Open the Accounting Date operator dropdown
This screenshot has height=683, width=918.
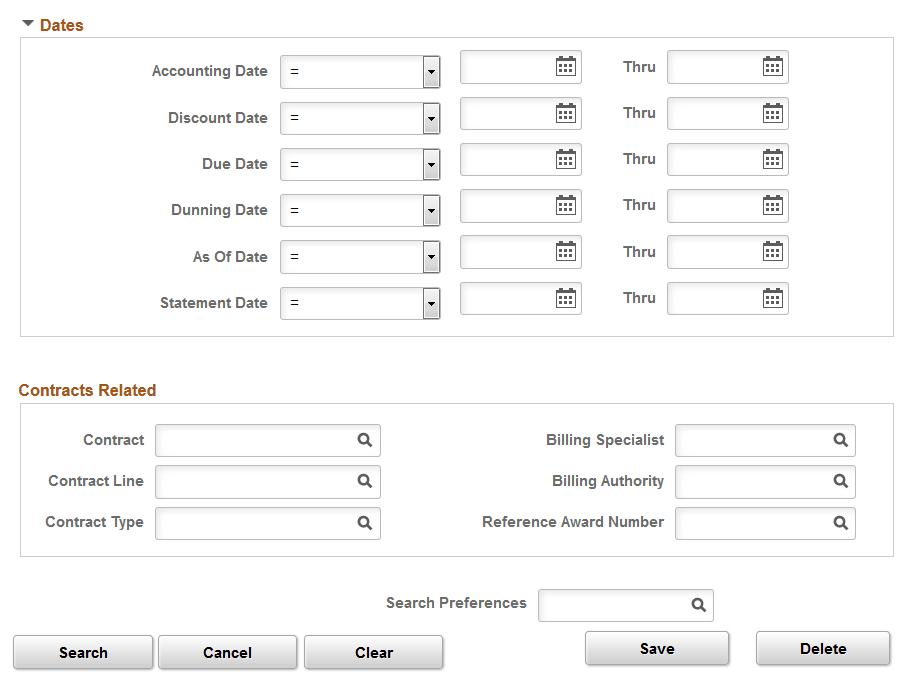point(430,71)
